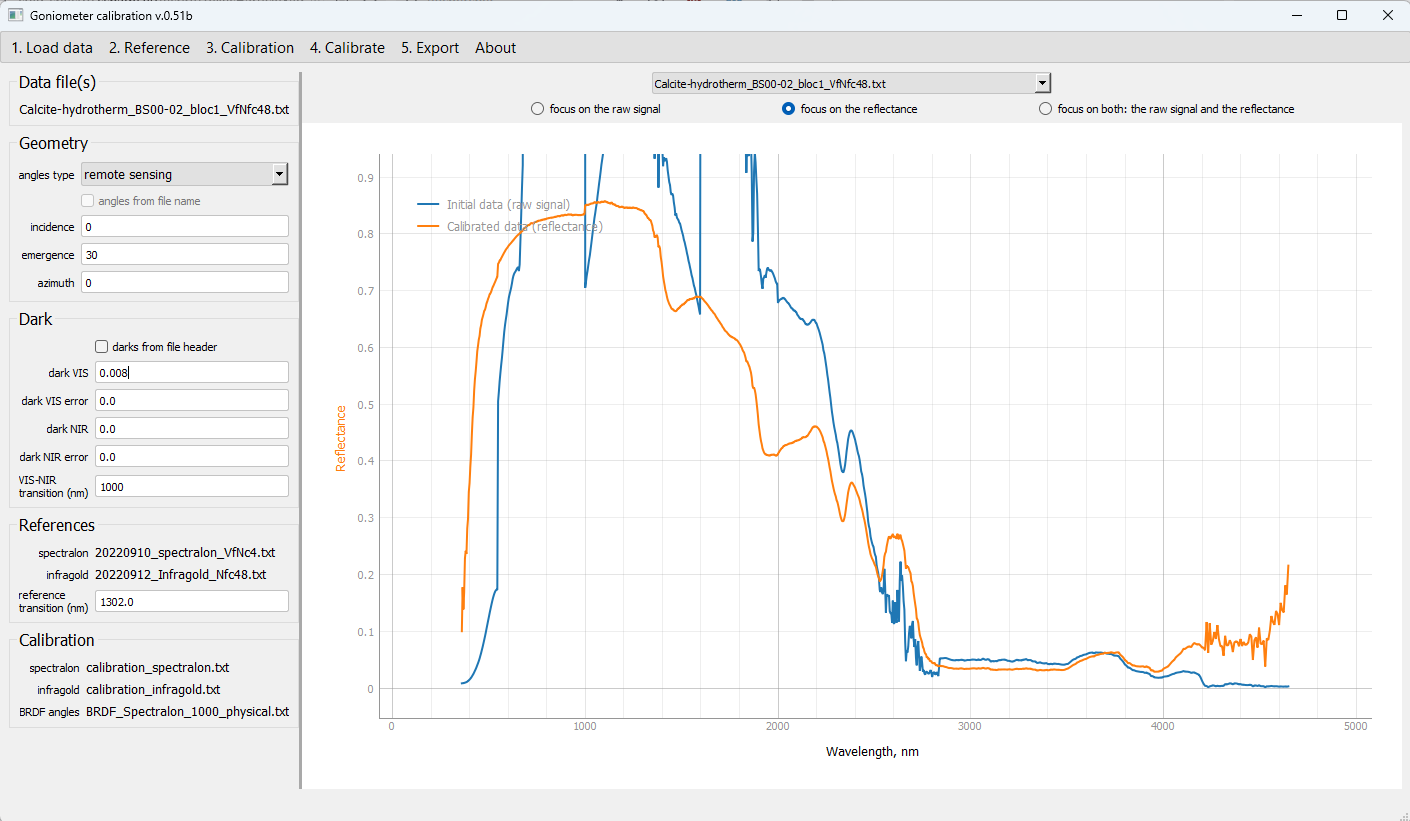
Task: Open the About menu
Action: click(495, 48)
